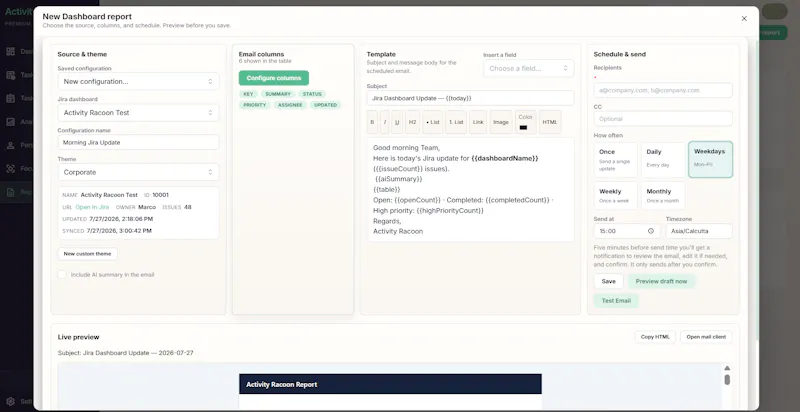
Task: Insert an image in the template
Action: click(x=501, y=122)
